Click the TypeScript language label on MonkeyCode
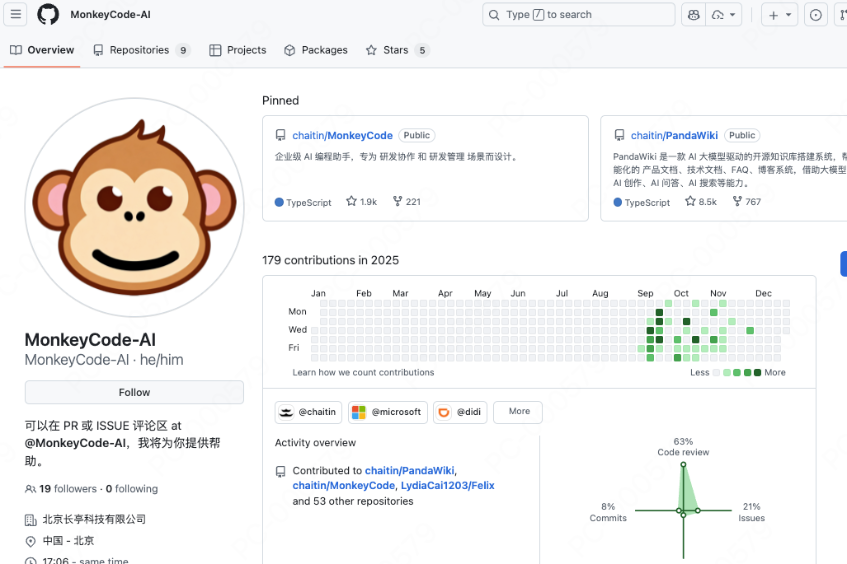The height and width of the screenshot is (564, 847). pos(308,203)
